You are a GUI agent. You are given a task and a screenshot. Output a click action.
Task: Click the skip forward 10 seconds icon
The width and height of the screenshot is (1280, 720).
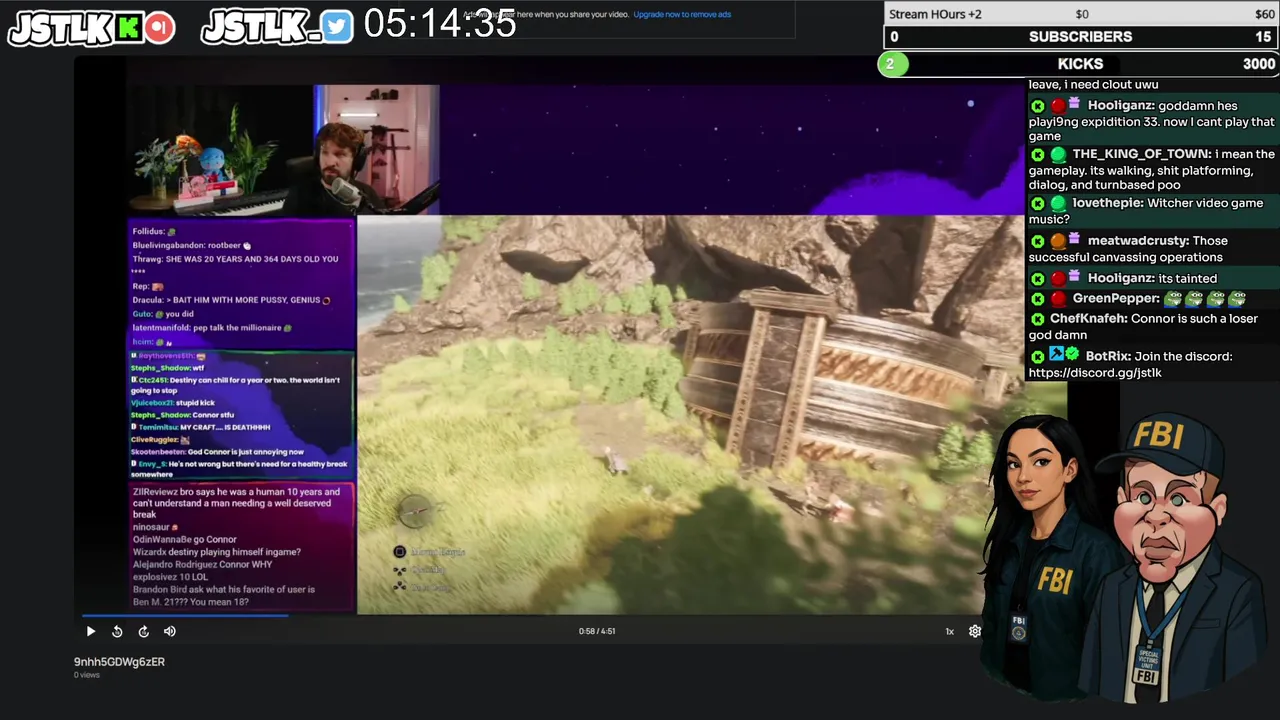pyautogui.click(x=143, y=631)
